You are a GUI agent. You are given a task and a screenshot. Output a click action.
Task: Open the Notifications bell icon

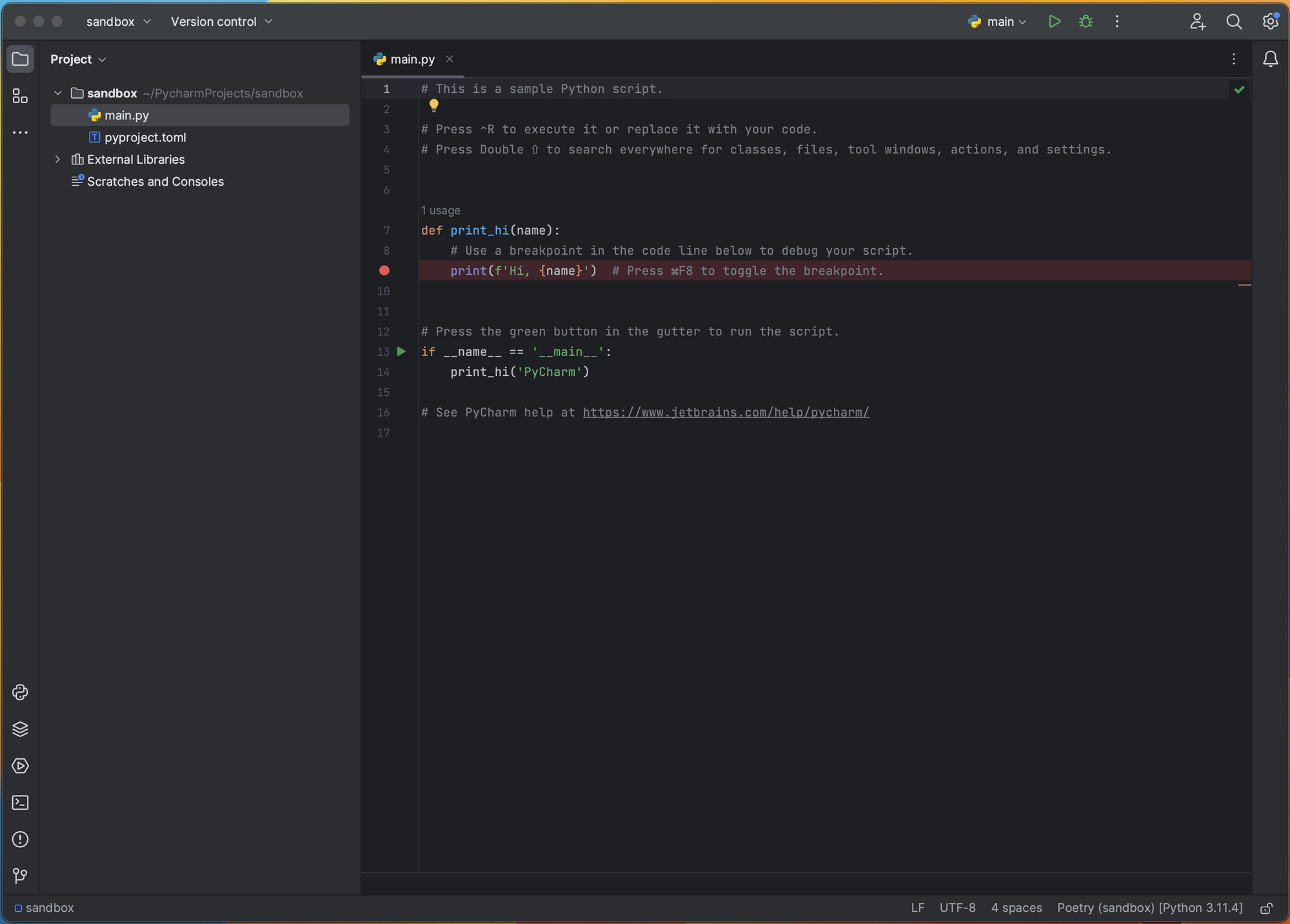(1271, 59)
